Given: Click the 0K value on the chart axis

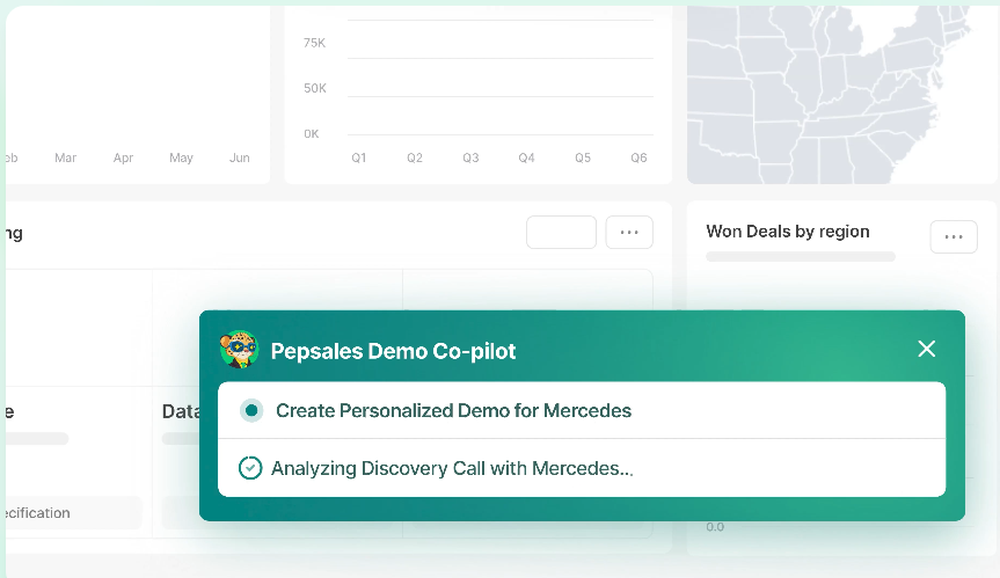Looking at the screenshot, I should [311, 134].
